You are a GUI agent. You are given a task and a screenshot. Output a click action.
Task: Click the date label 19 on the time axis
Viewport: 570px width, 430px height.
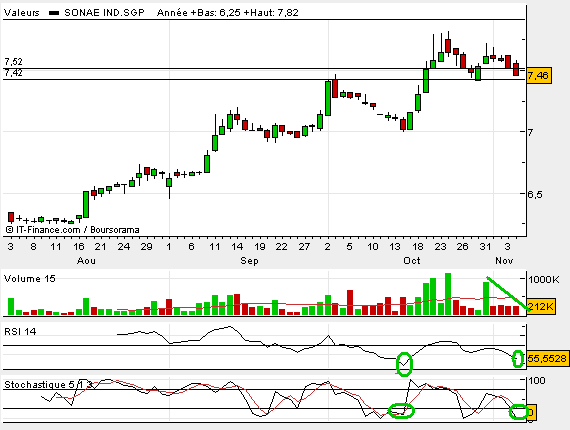click(x=260, y=247)
